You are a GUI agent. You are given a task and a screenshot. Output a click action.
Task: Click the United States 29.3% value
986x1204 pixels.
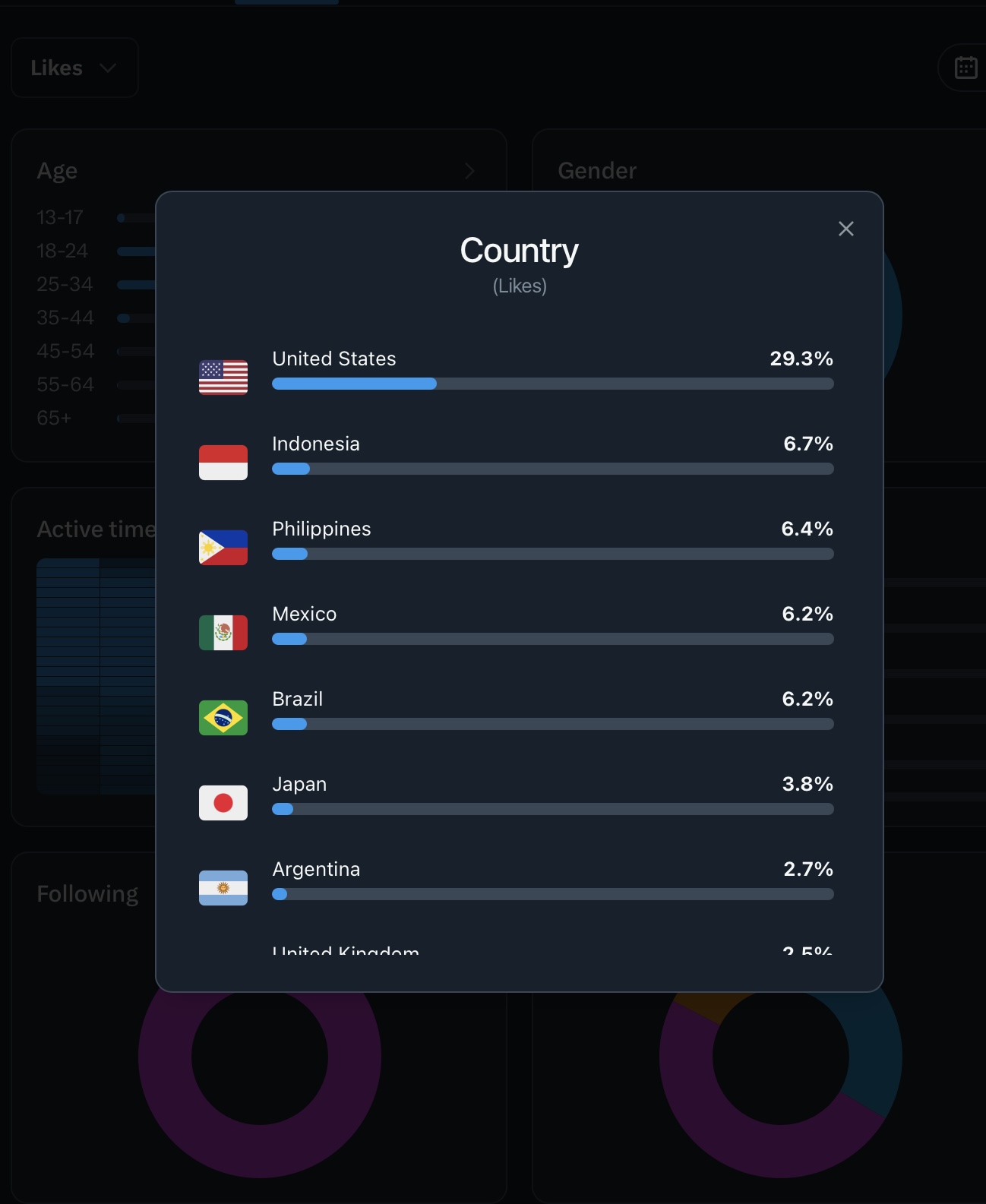click(801, 359)
